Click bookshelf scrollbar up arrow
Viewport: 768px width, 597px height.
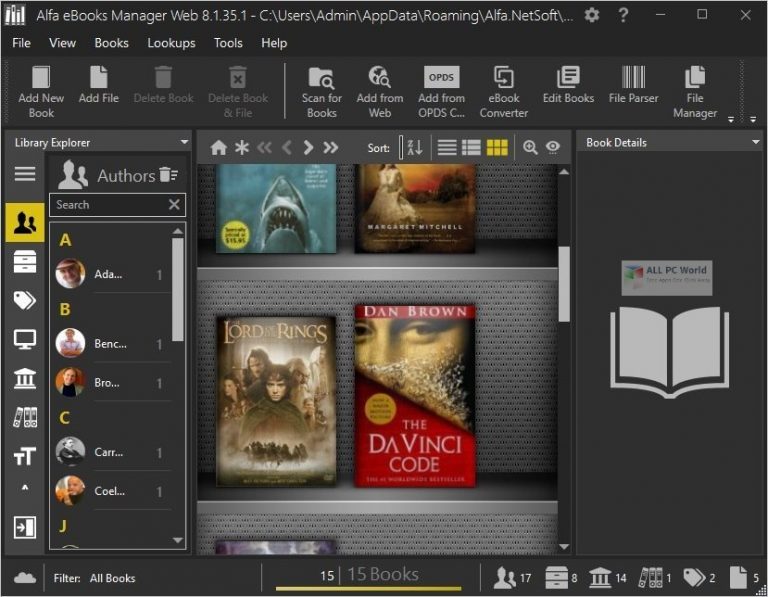[x=564, y=172]
